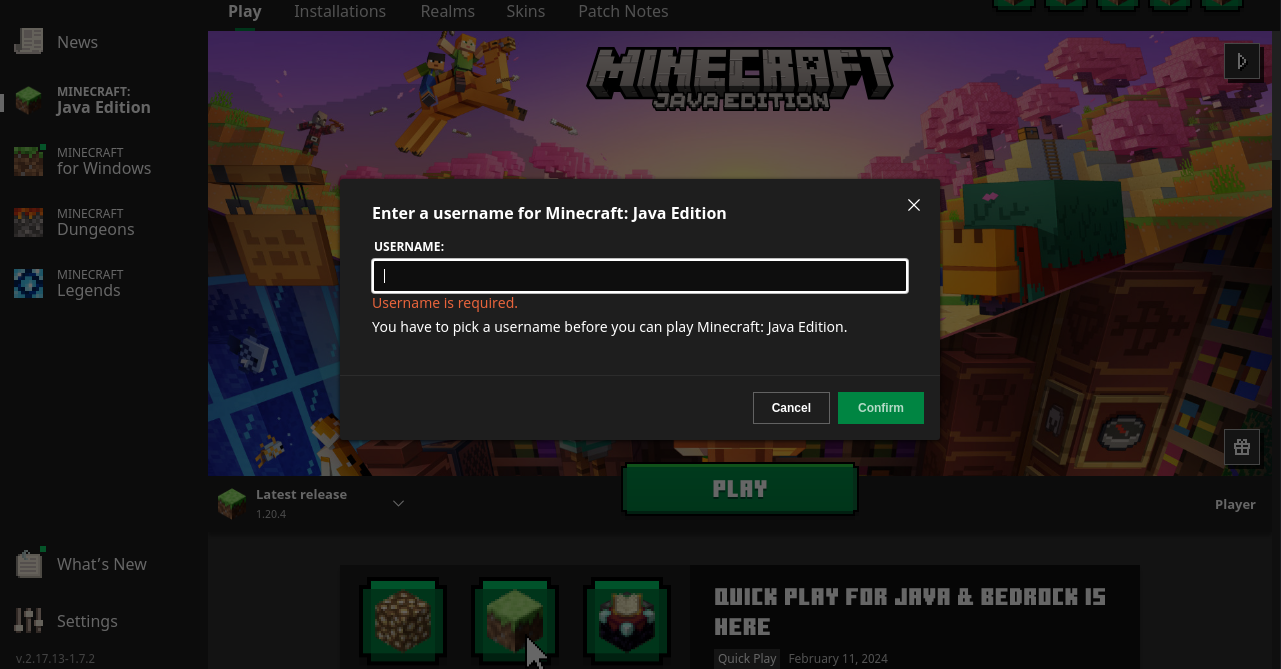This screenshot has width=1281, height=669.
Task: Open Minecraft Dungeons sidebar icon
Action: point(29,222)
